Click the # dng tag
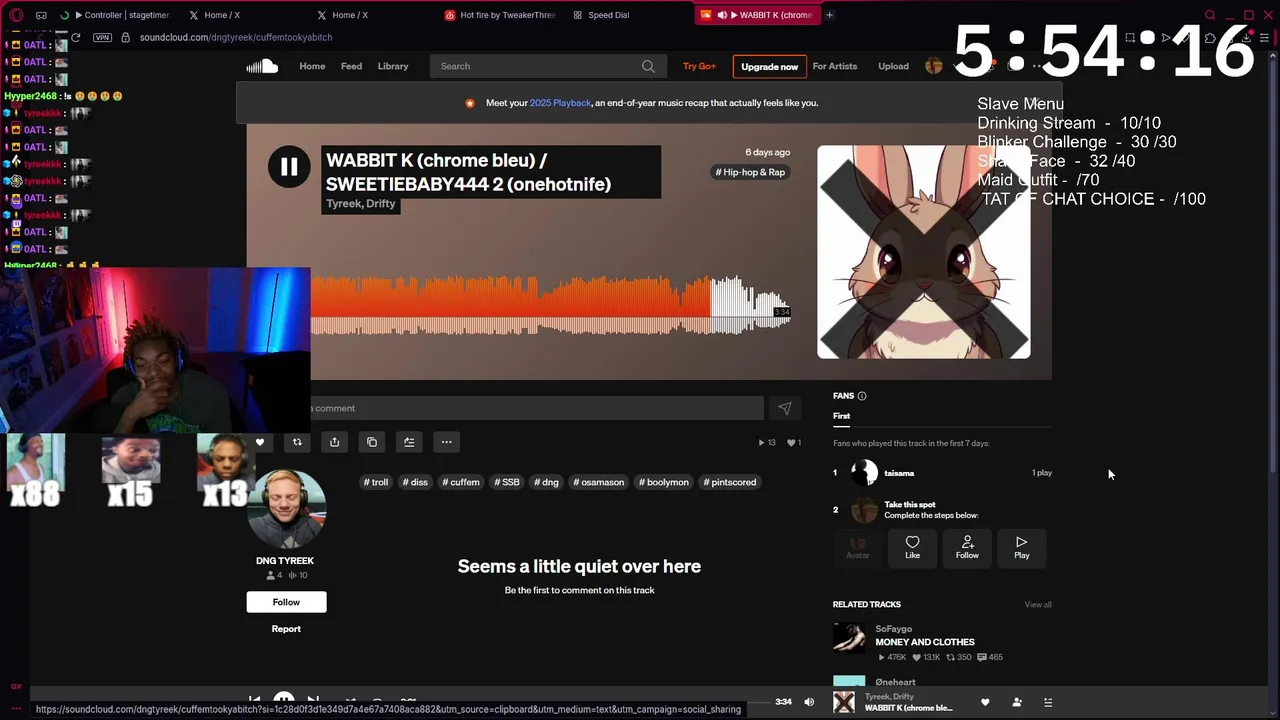Screen dimensions: 1280x720 point(547,482)
